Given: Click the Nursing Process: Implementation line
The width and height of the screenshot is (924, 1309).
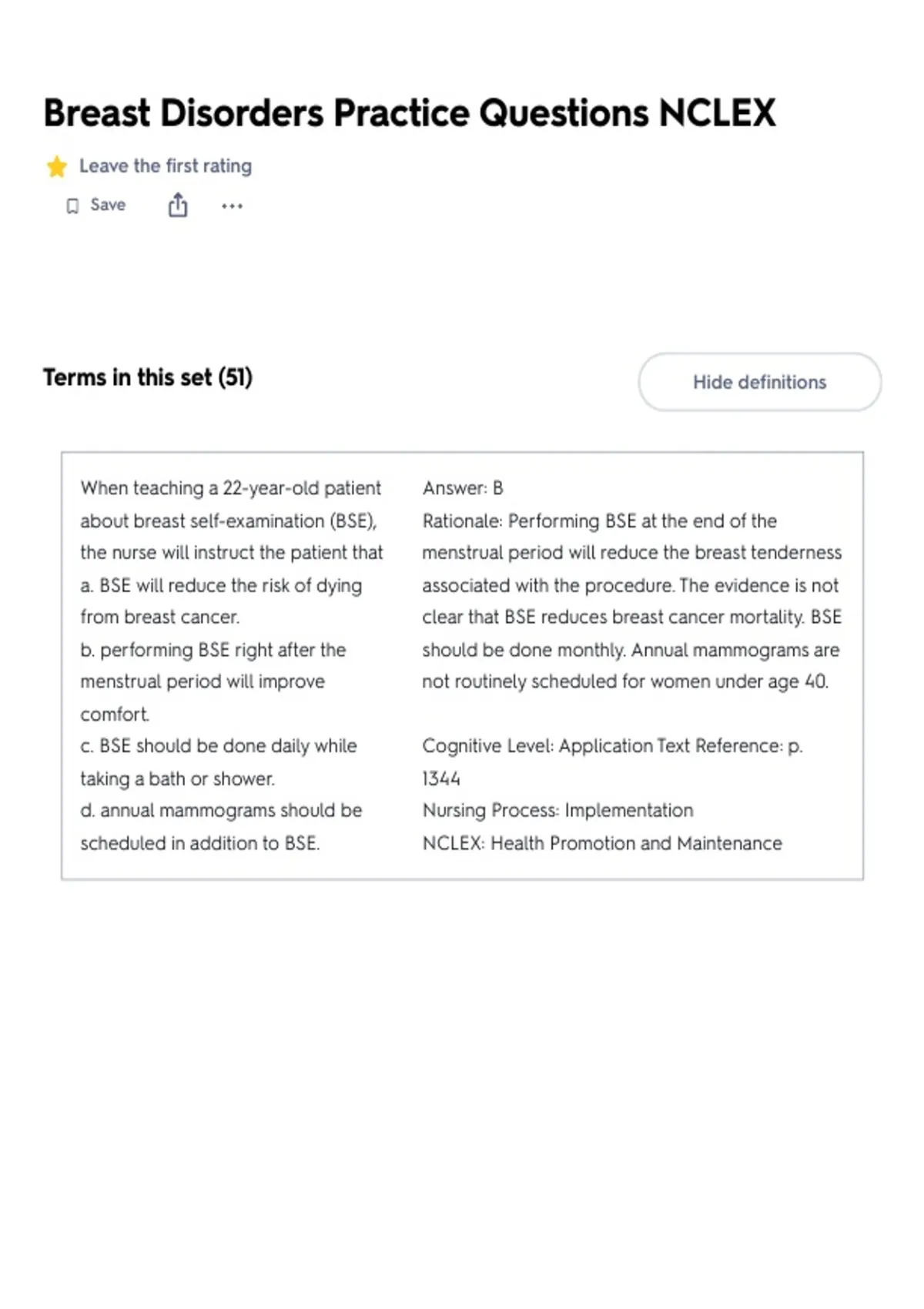Looking at the screenshot, I should click(557, 811).
